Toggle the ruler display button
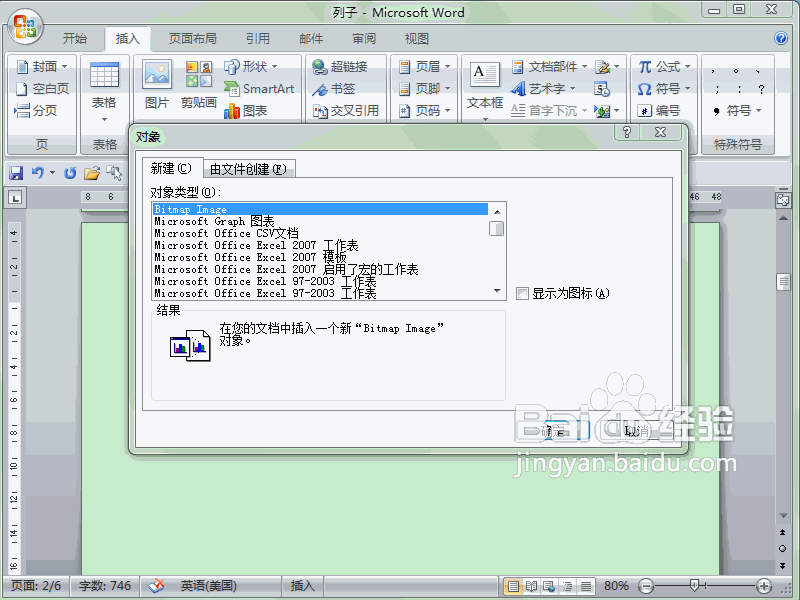 783,199
